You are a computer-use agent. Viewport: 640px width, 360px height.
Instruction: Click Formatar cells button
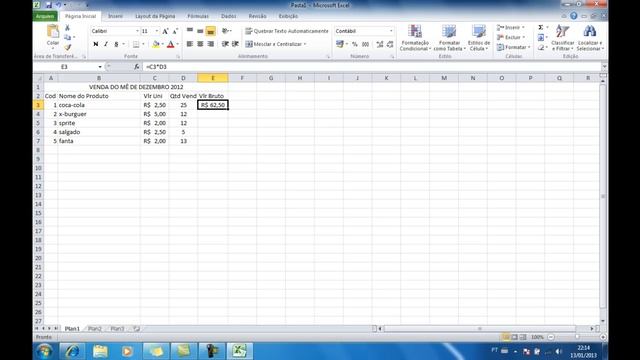click(513, 47)
